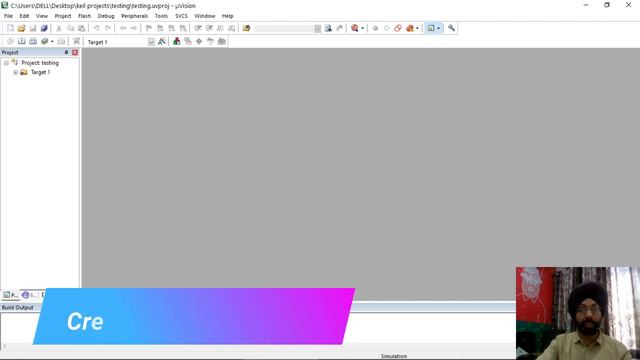Build target files with Build icon
Screen dimensions: 640x360
tap(22, 41)
